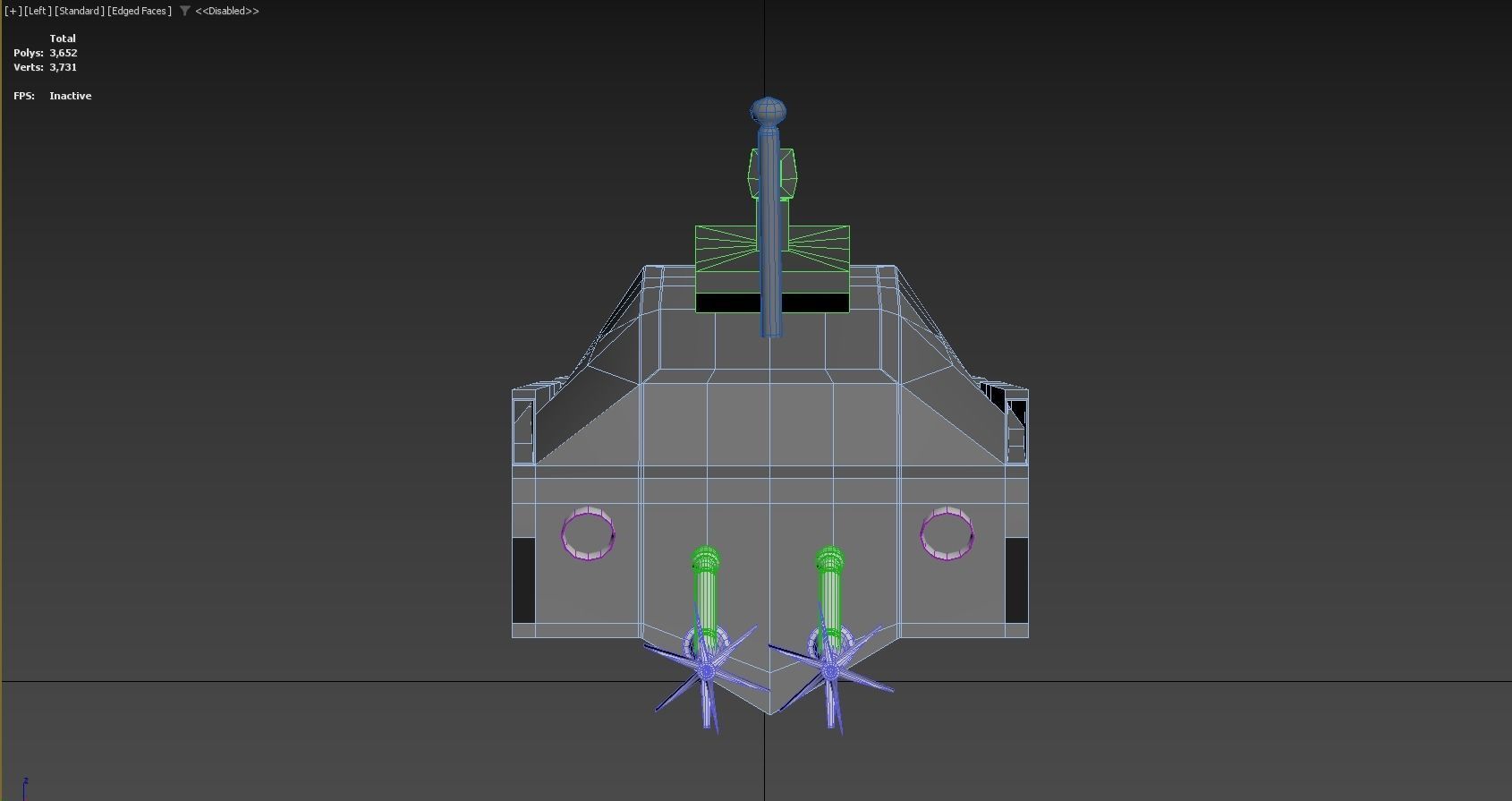Click the viewport filter funnel icon
This screenshot has width=1512, height=801.
(184, 11)
